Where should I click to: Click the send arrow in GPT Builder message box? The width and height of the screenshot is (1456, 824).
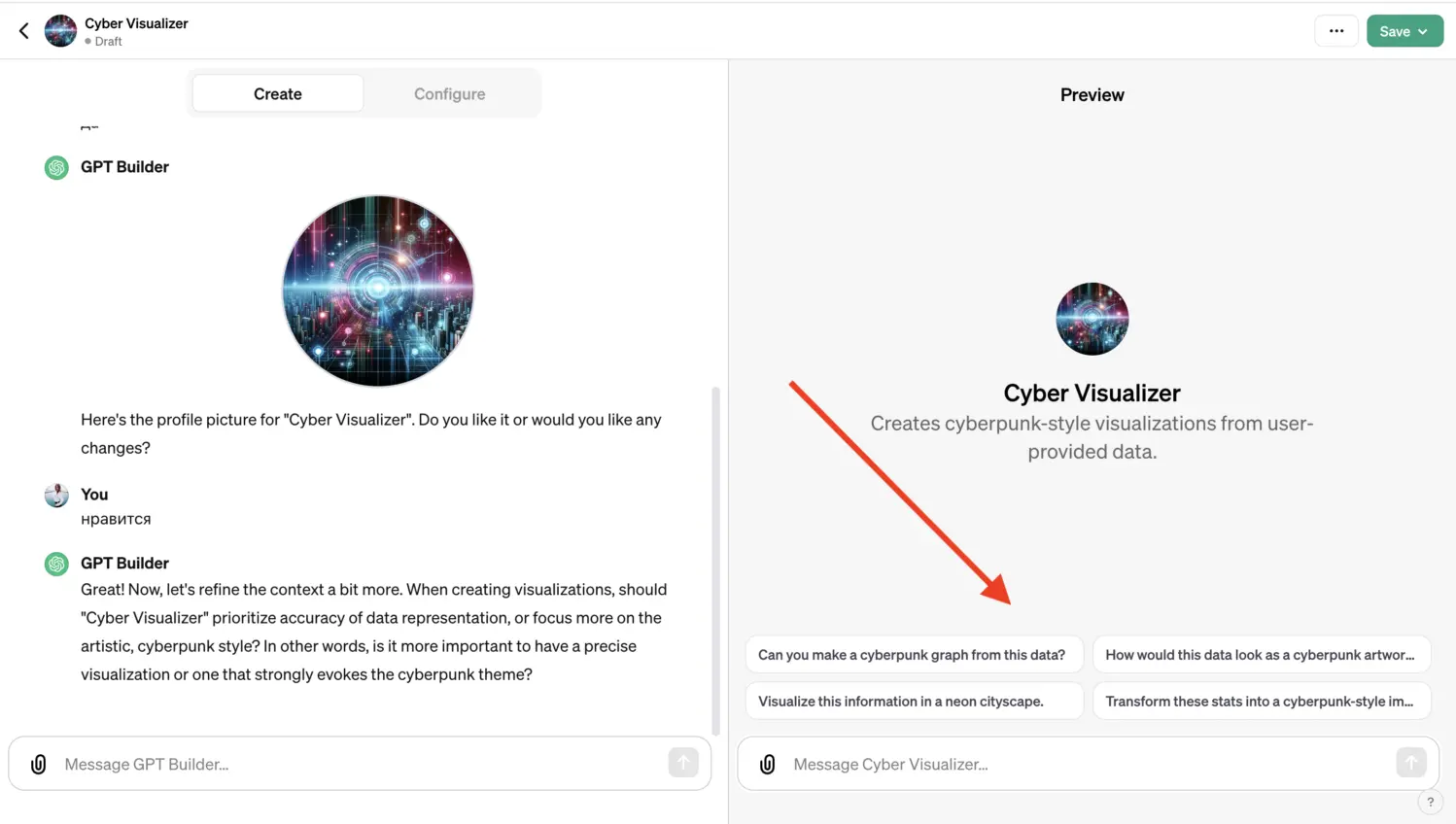click(682, 763)
